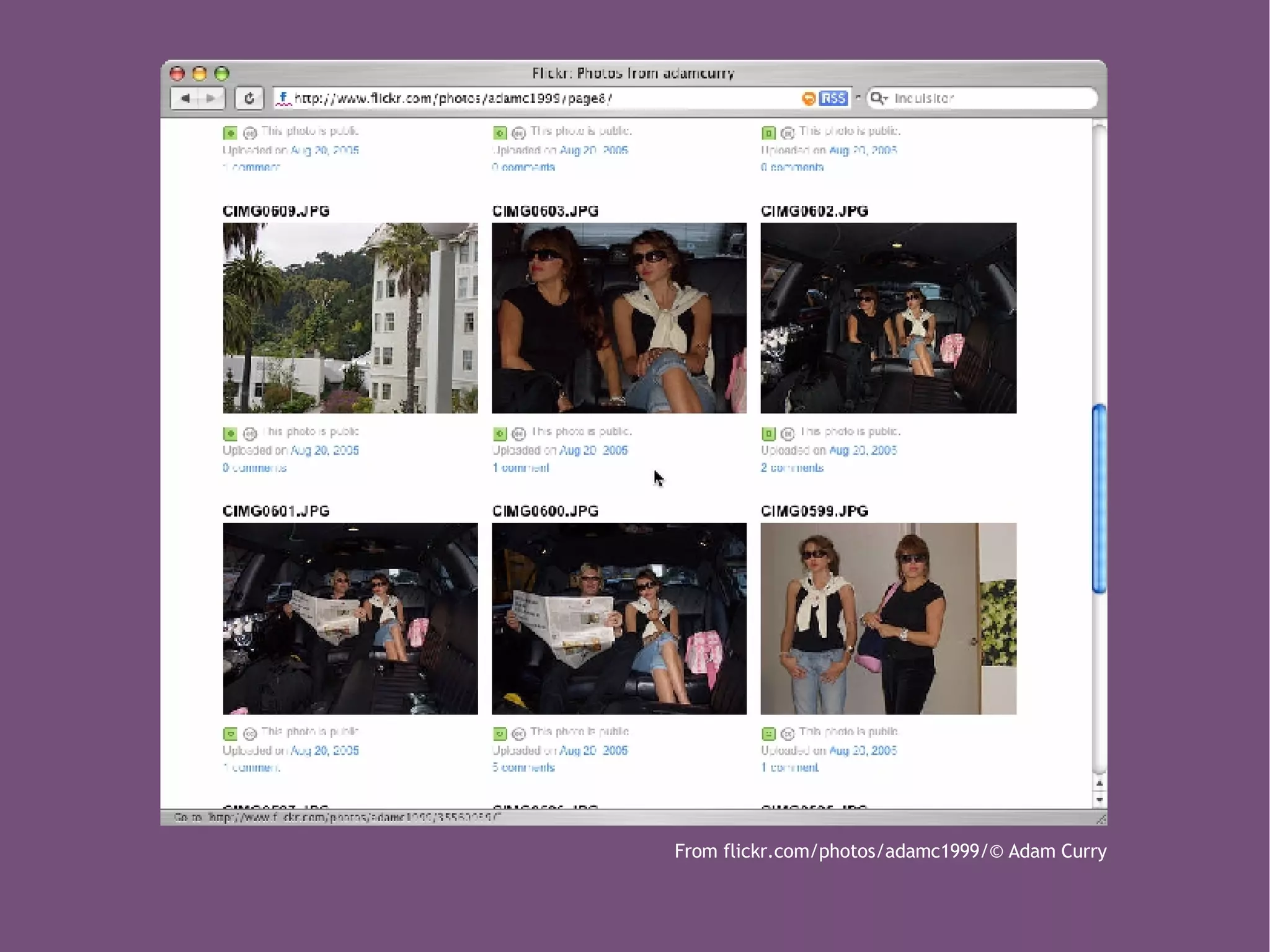
Task: Click Creative Commons license icon under CIMG0603.JPG
Action: pos(519,434)
